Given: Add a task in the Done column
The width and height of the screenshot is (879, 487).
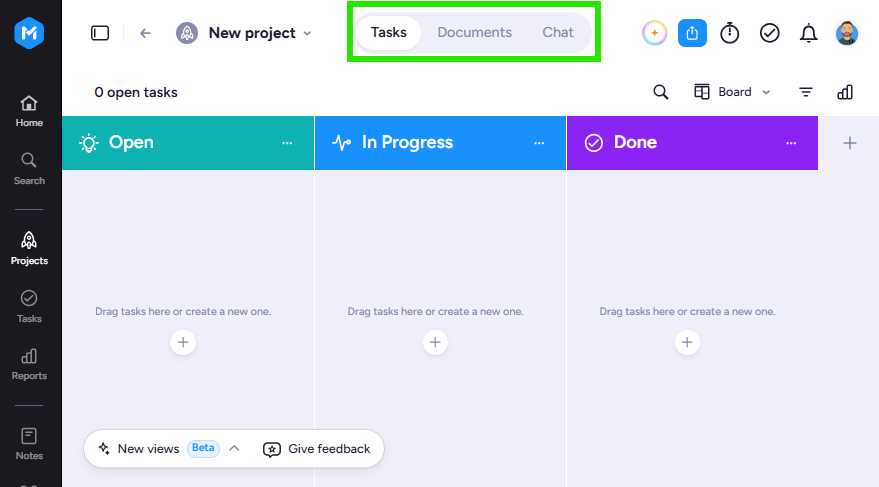Looking at the screenshot, I should click(x=687, y=342).
